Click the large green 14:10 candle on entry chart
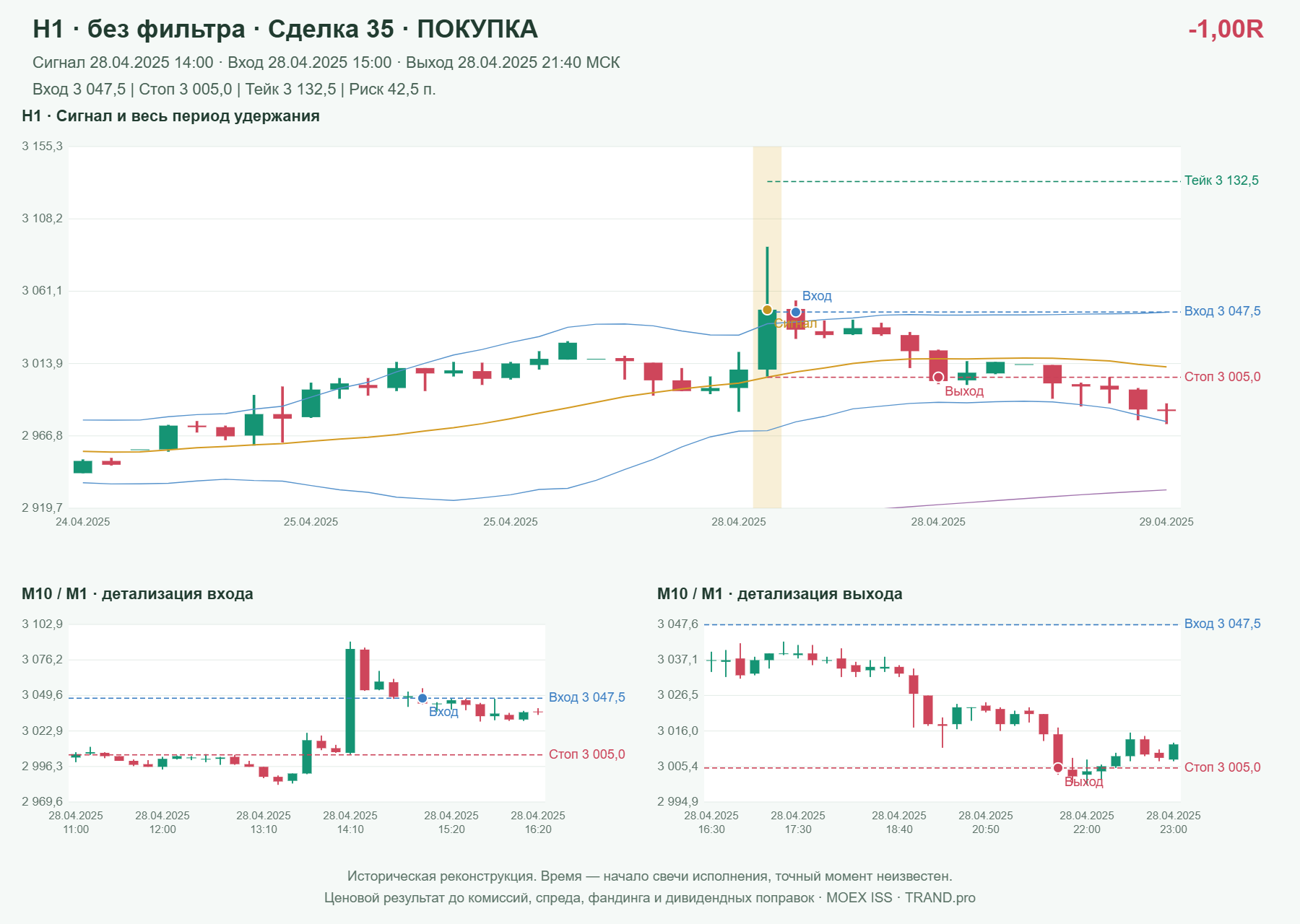This screenshot has width=1300, height=924. pyautogui.click(x=350, y=700)
